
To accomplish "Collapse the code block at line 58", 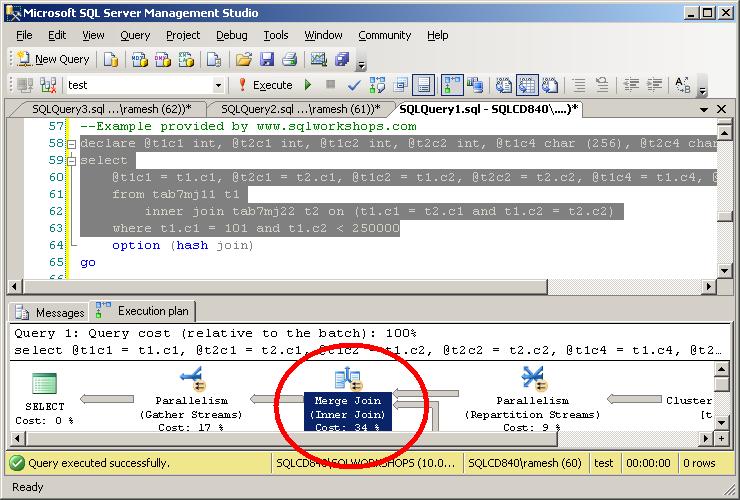I will tap(71, 144).
